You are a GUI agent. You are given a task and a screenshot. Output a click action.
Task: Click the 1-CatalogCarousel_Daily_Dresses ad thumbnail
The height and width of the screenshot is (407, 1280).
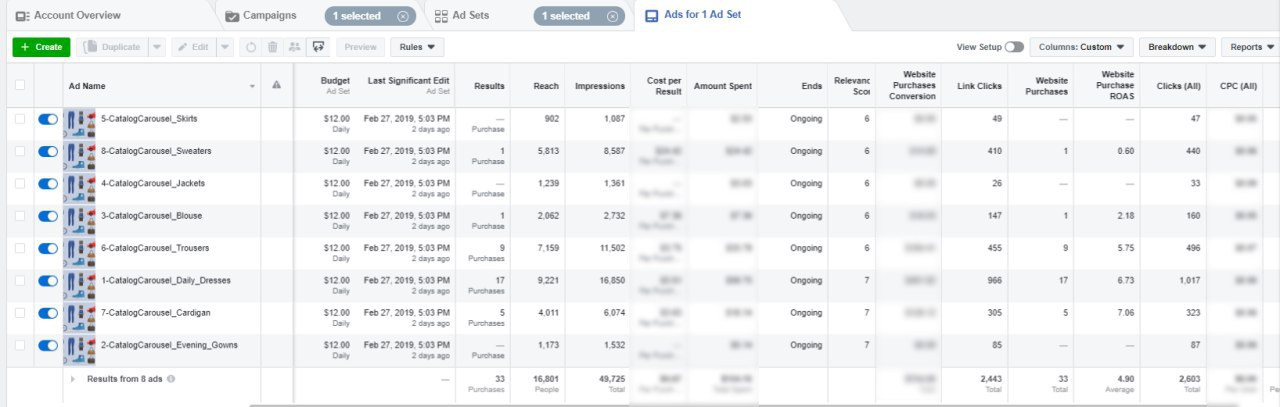80,281
